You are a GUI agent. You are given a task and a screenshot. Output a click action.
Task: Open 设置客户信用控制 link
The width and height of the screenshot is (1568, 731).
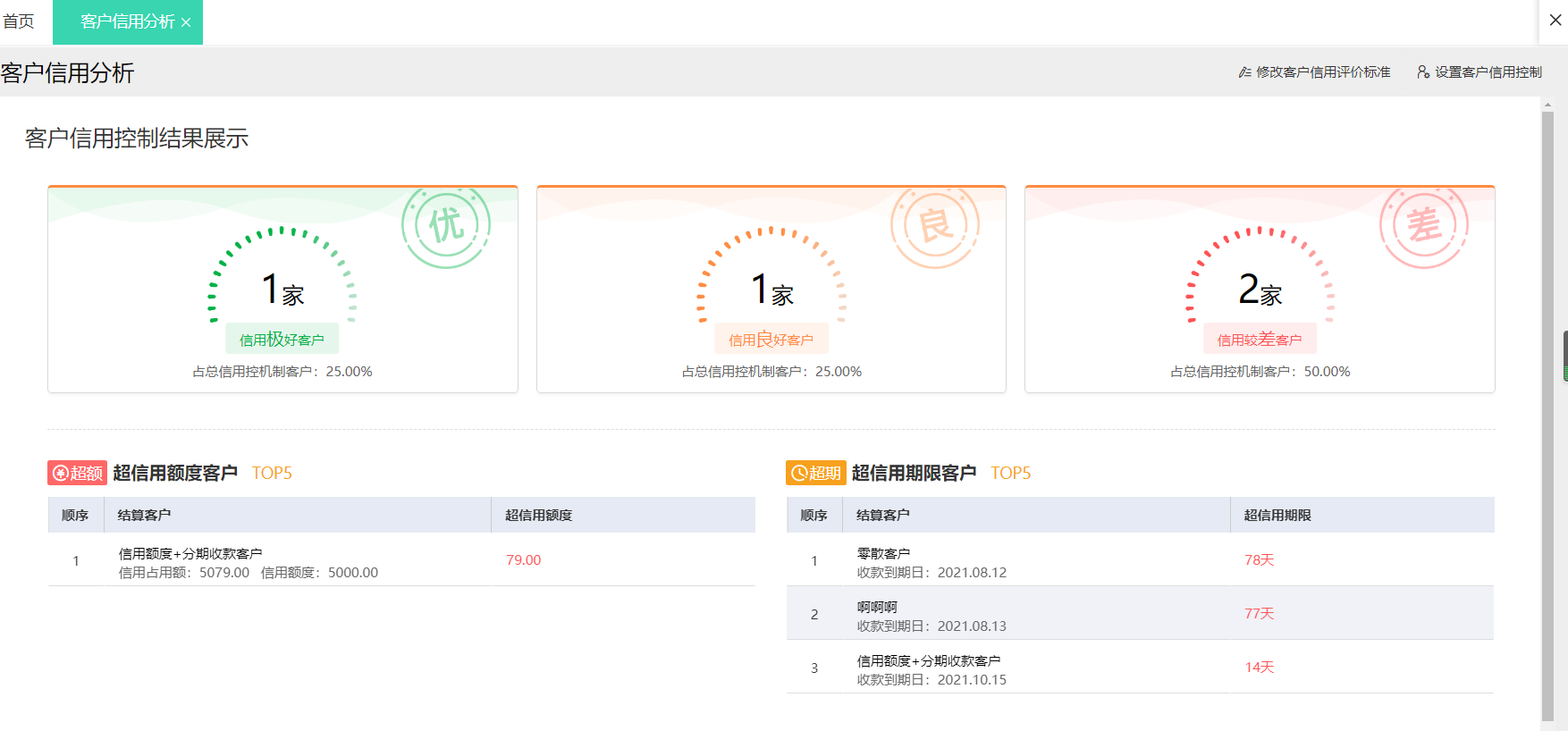[x=1488, y=72]
